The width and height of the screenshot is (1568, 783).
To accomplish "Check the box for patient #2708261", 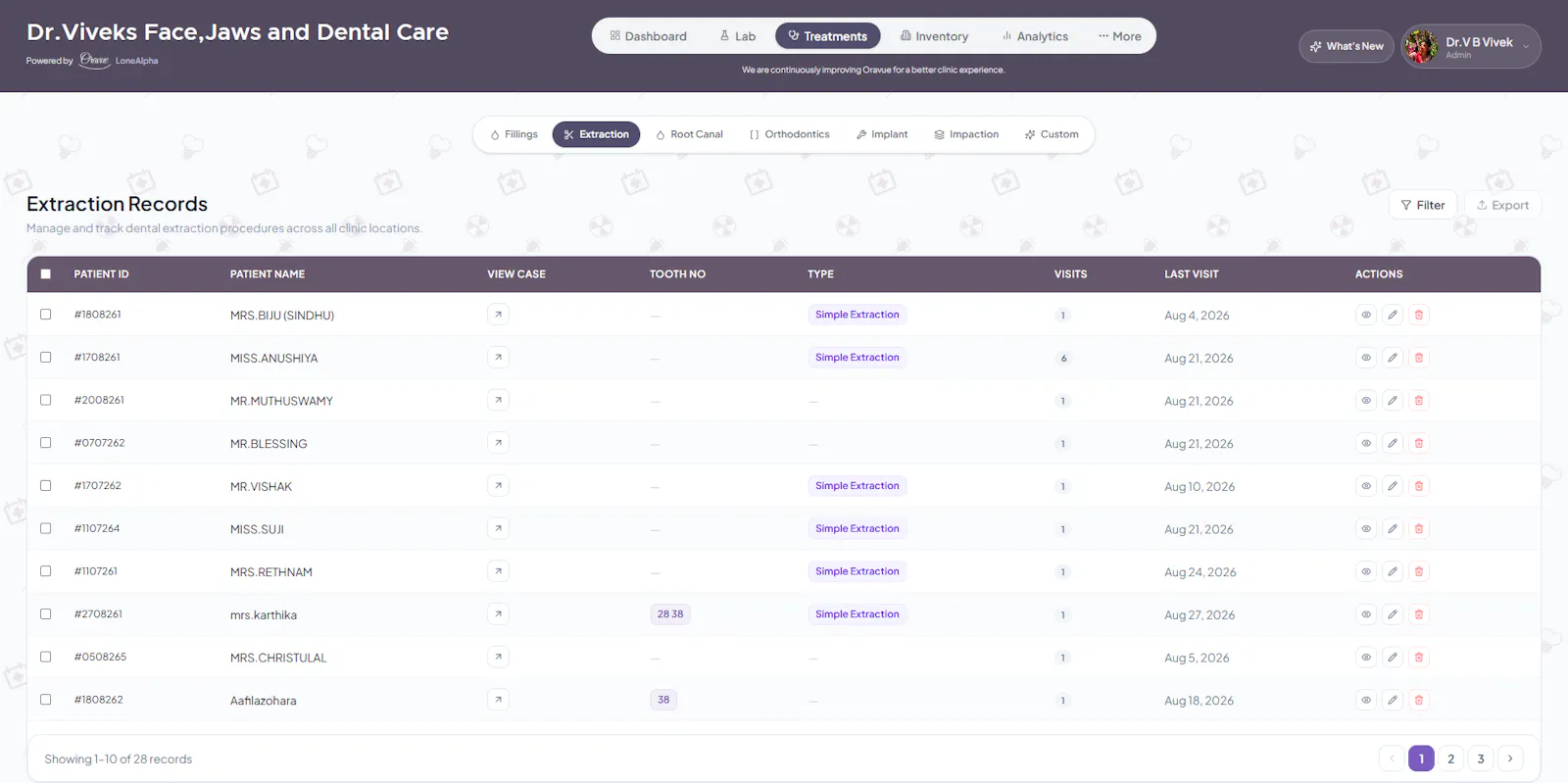I will point(45,613).
